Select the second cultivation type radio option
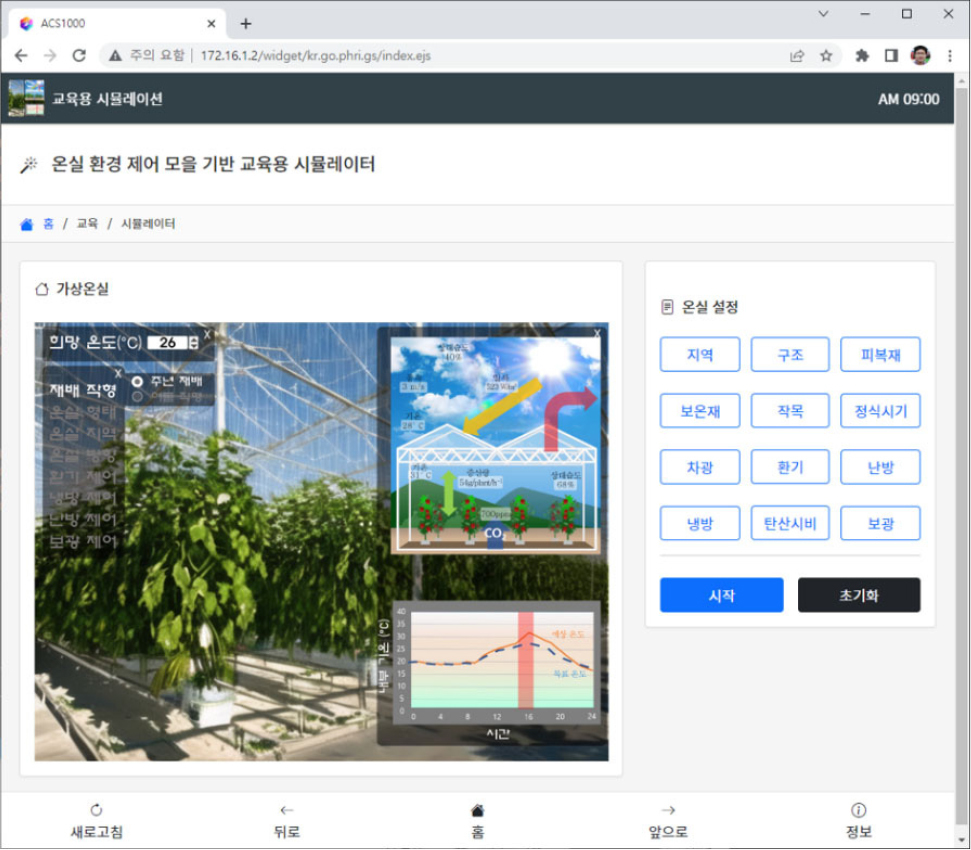This screenshot has height=850, width=971. pos(137,395)
